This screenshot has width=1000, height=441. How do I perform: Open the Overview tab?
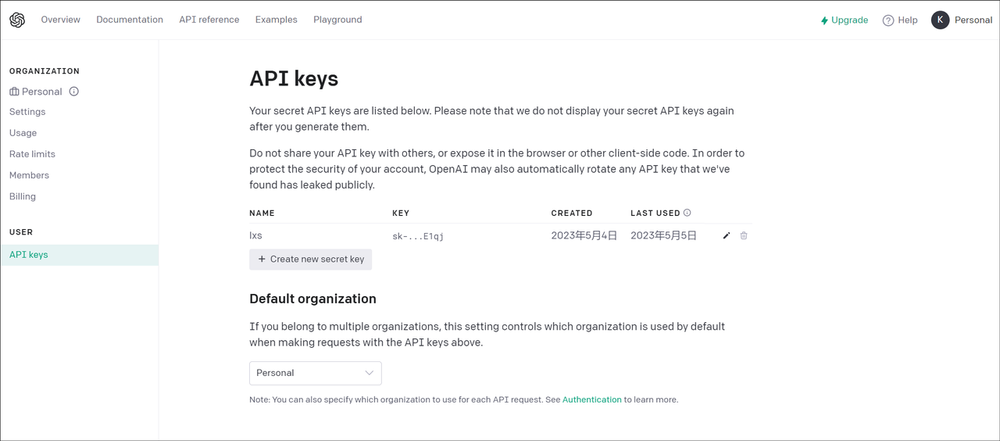tap(61, 20)
